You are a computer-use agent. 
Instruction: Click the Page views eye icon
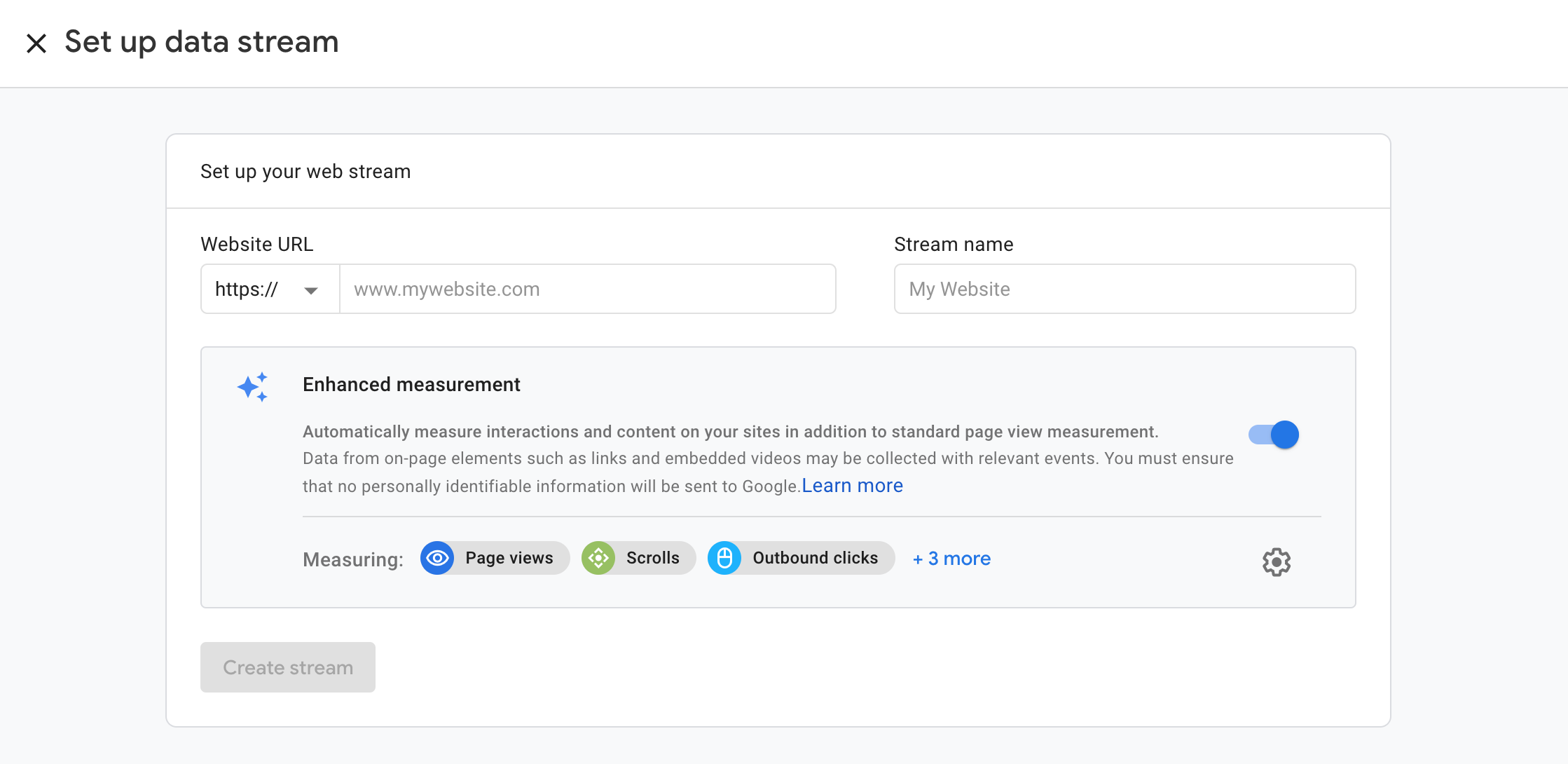437,558
